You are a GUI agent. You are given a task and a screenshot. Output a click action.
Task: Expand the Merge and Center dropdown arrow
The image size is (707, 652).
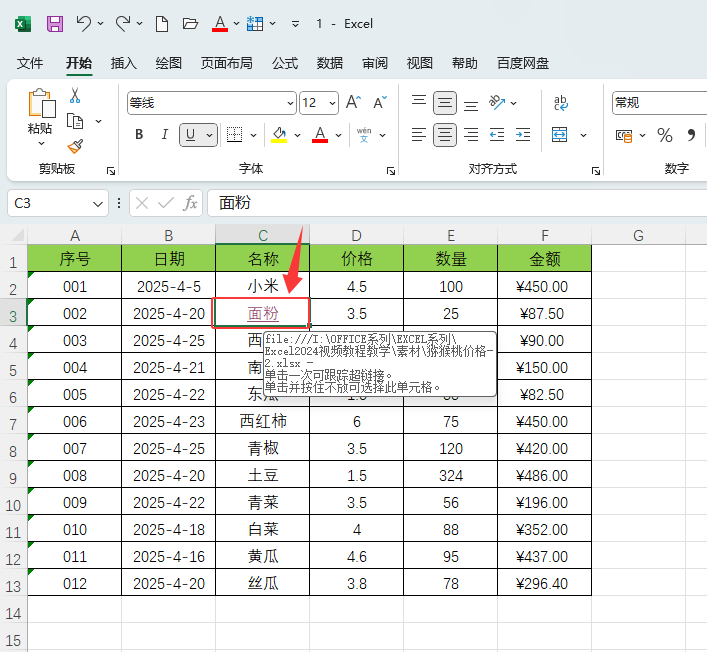[x=583, y=135]
